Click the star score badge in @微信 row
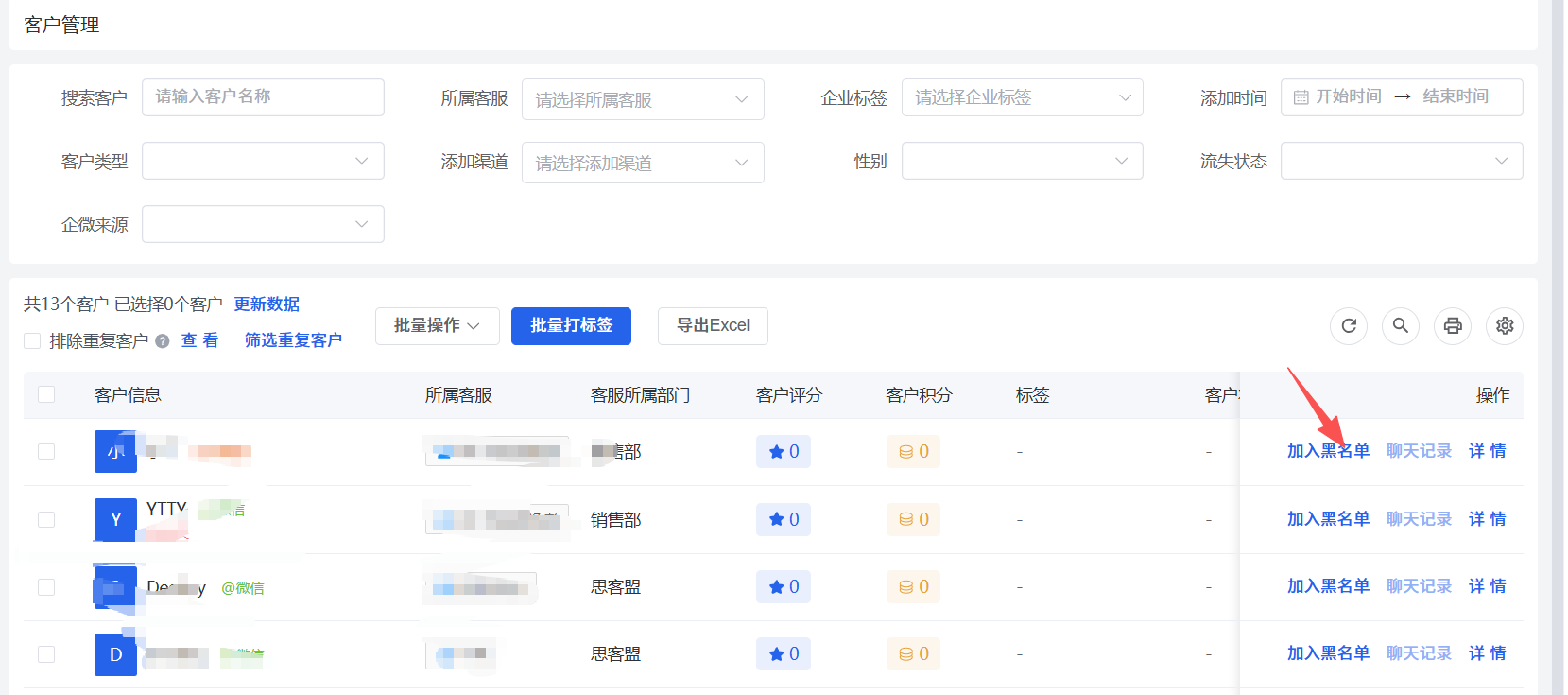The image size is (1568, 695). (784, 587)
